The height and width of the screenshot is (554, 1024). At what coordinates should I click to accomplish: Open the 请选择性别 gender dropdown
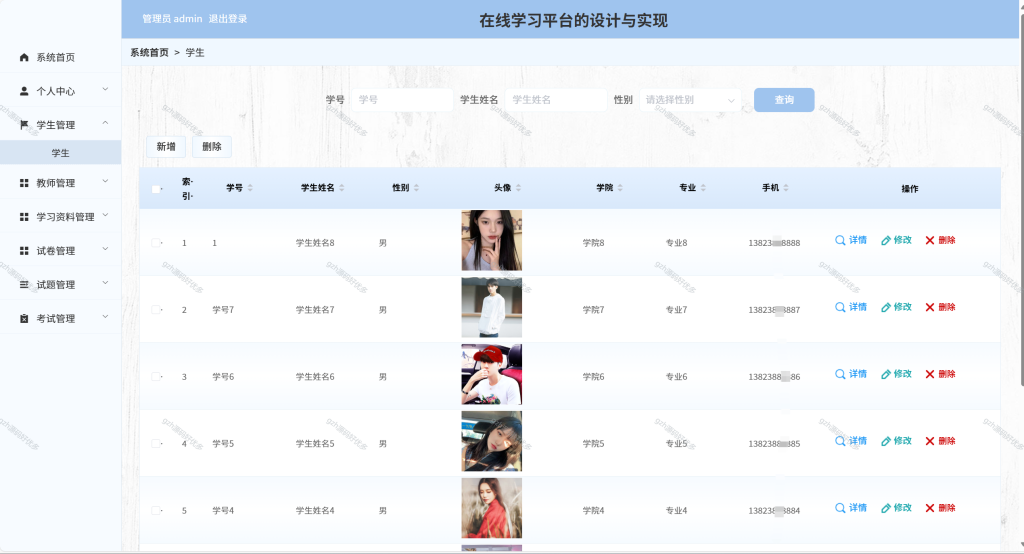[x=690, y=100]
